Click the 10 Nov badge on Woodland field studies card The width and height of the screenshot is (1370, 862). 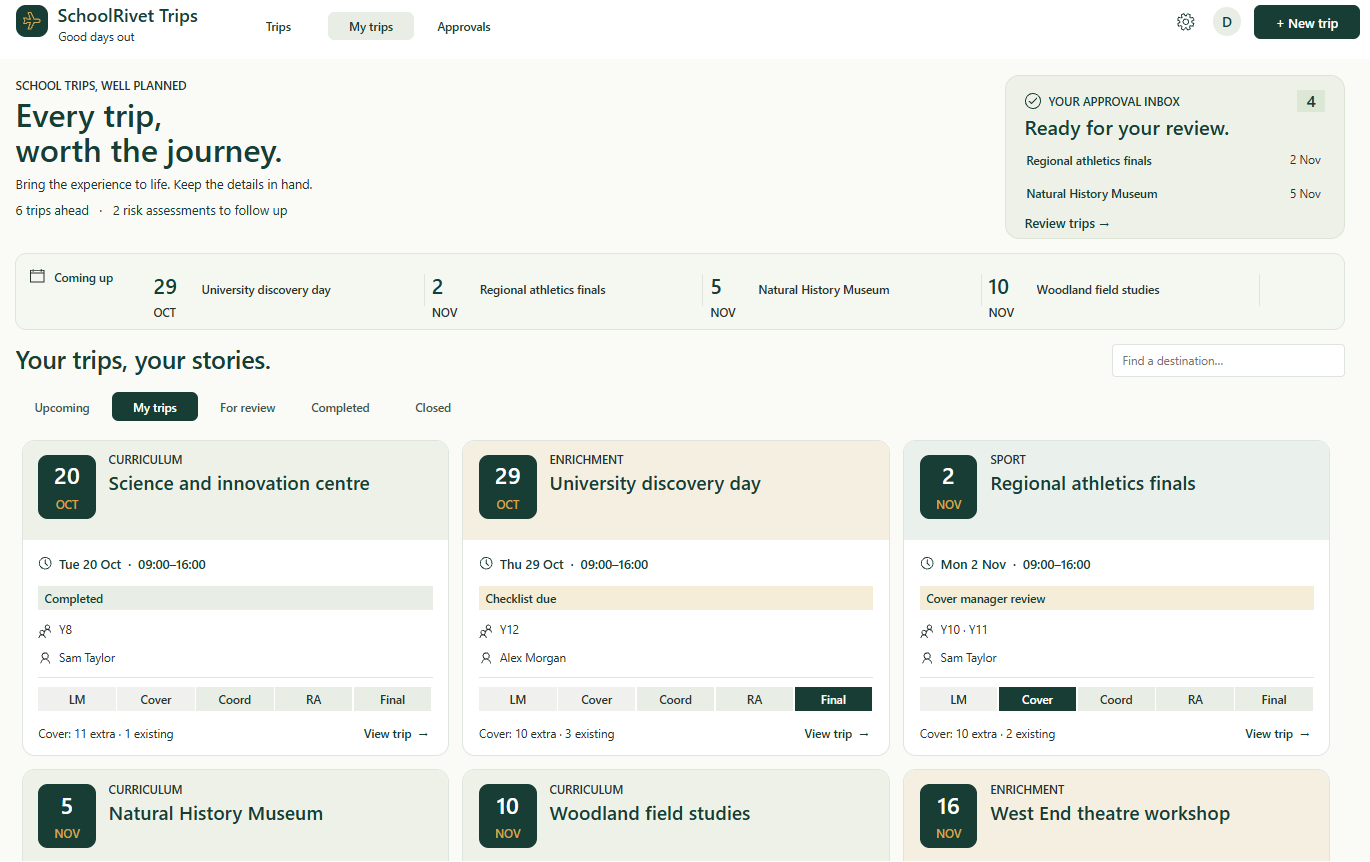coord(508,817)
